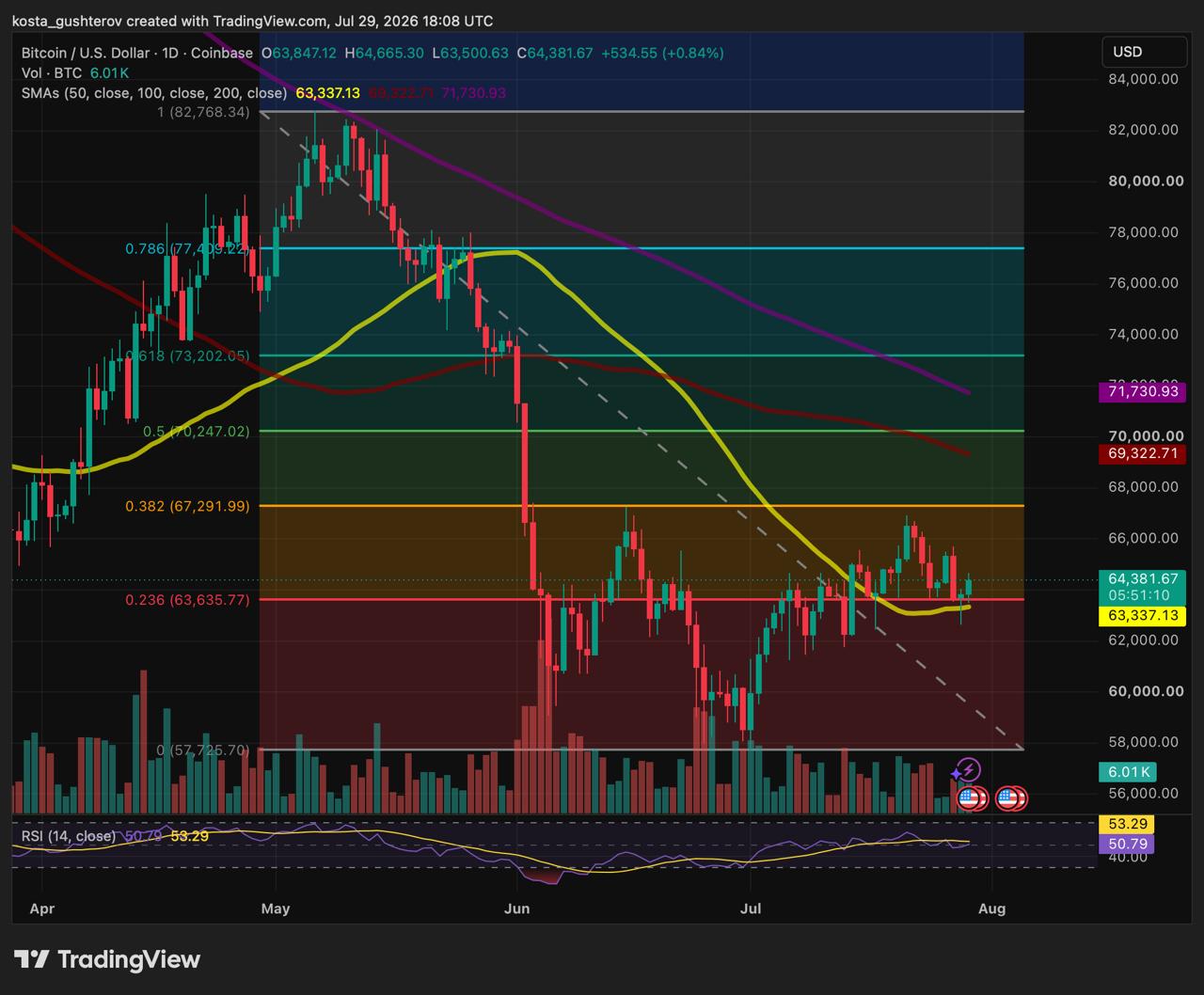Click the open price O63,847.12 value

coord(298,54)
